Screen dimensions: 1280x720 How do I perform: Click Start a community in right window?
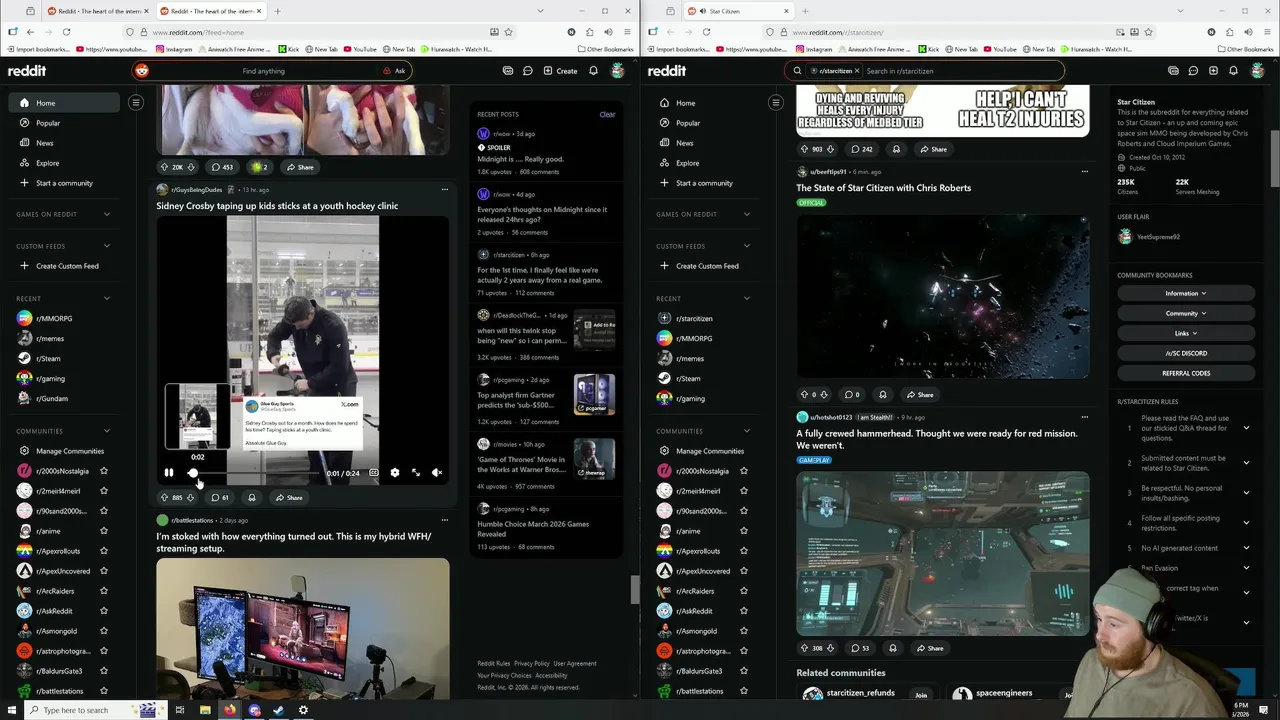click(704, 183)
